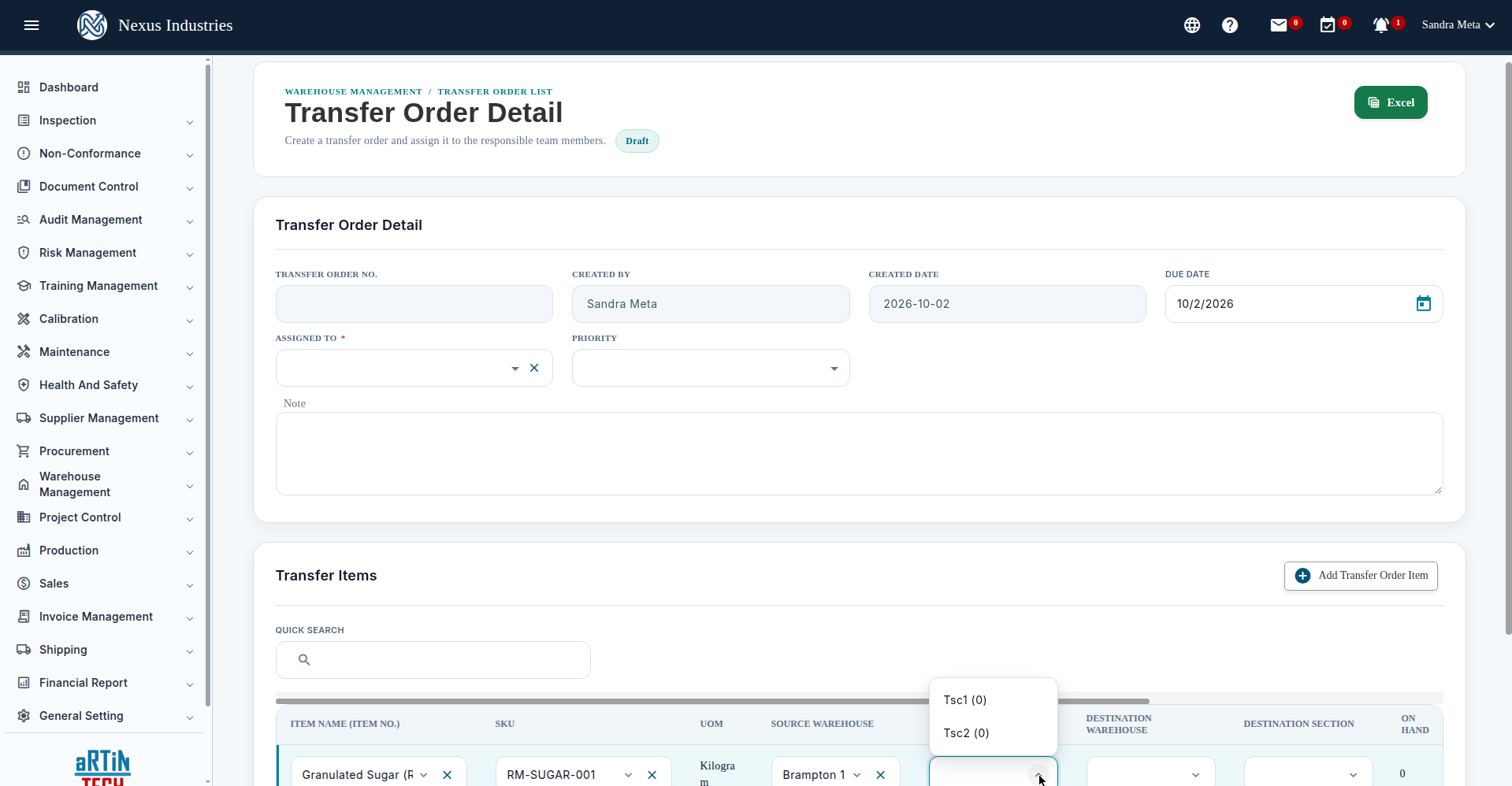This screenshot has width=1512, height=786.
Task: Follow the Transfer Order List breadcrumb
Action: [495, 92]
